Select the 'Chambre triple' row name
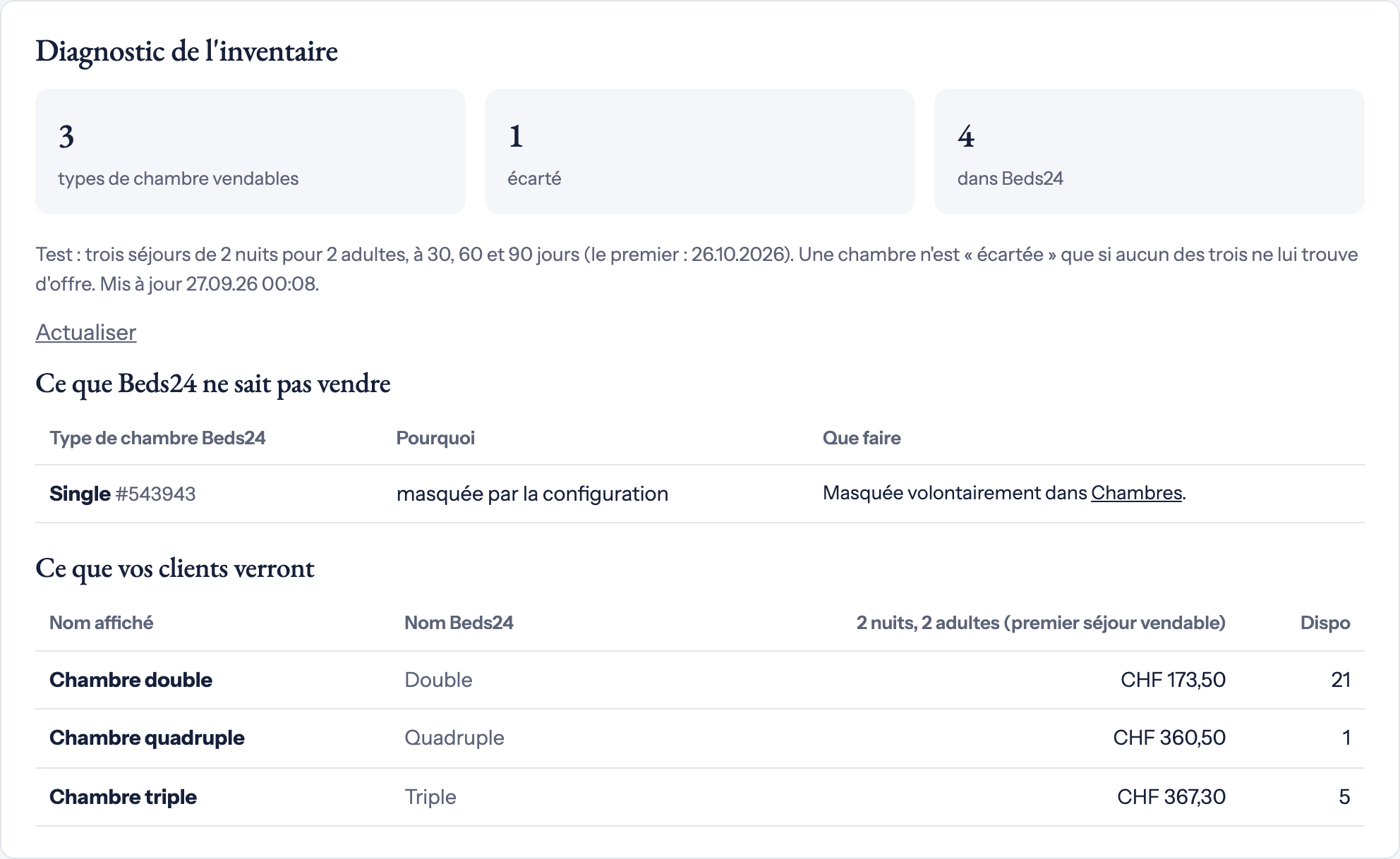The width and height of the screenshot is (1400, 859). [123, 797]
